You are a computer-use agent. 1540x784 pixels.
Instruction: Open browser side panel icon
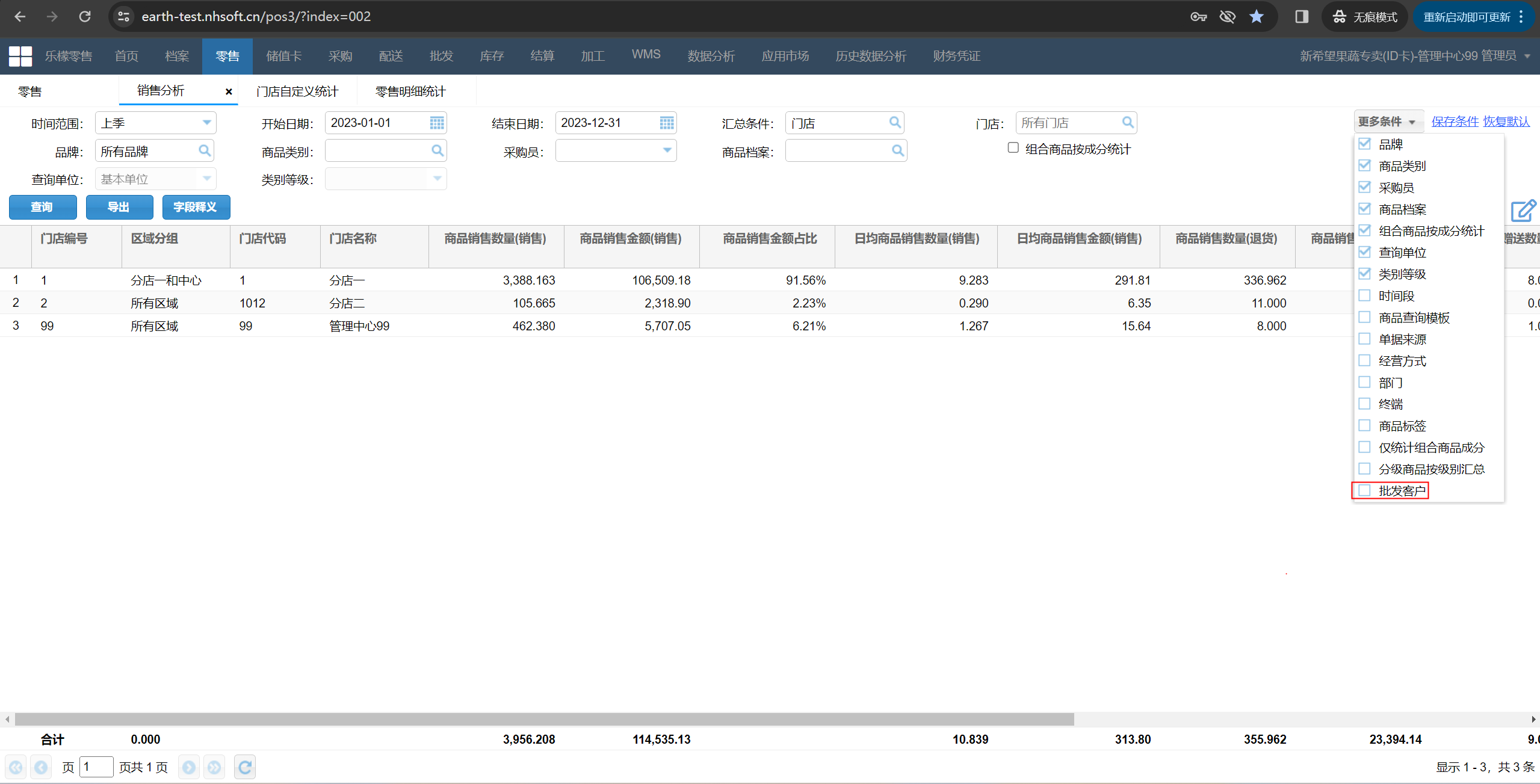pos(1302,16)
